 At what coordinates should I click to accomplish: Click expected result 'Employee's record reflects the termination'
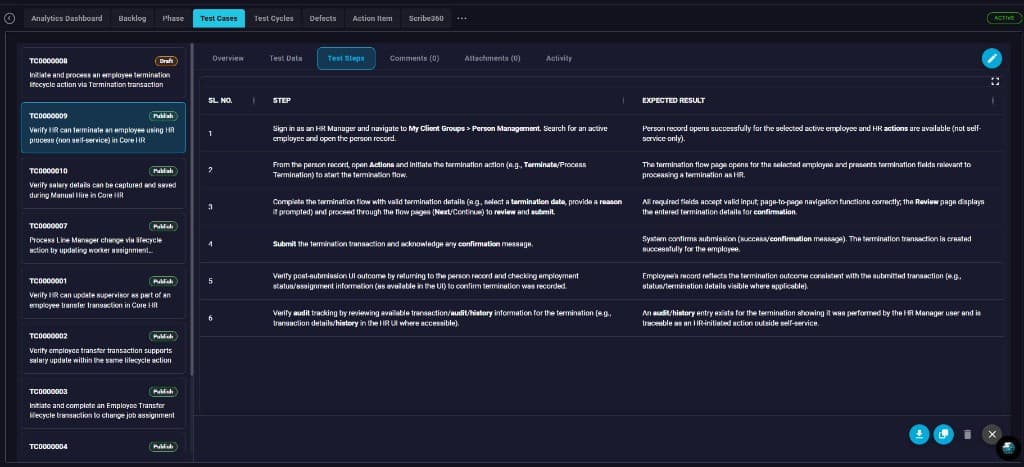[x=801, y=281]
